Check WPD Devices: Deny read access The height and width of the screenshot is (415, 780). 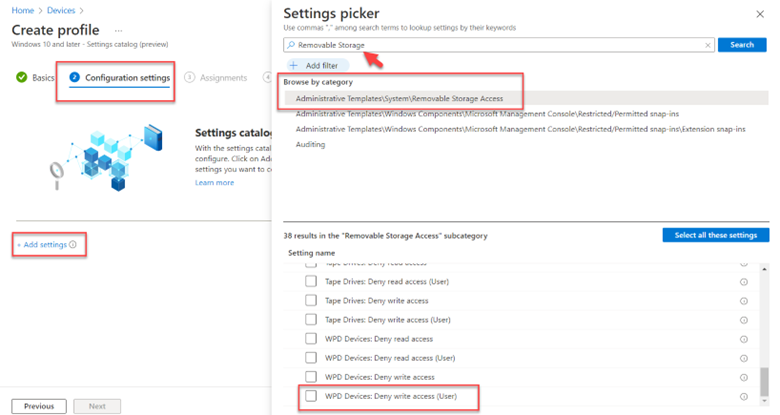coord(311,338)
